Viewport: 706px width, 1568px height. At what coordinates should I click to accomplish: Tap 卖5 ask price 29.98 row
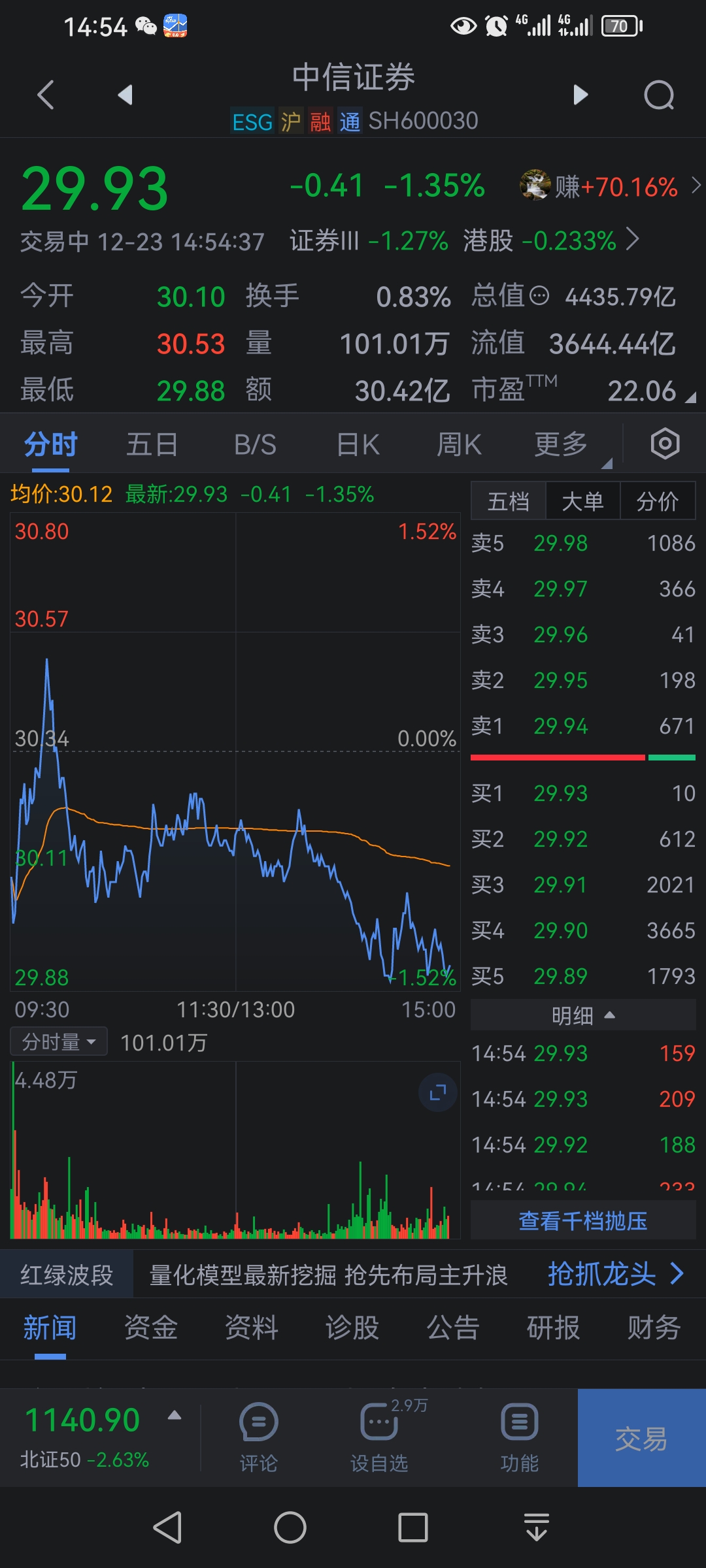[x=583, y=543]
